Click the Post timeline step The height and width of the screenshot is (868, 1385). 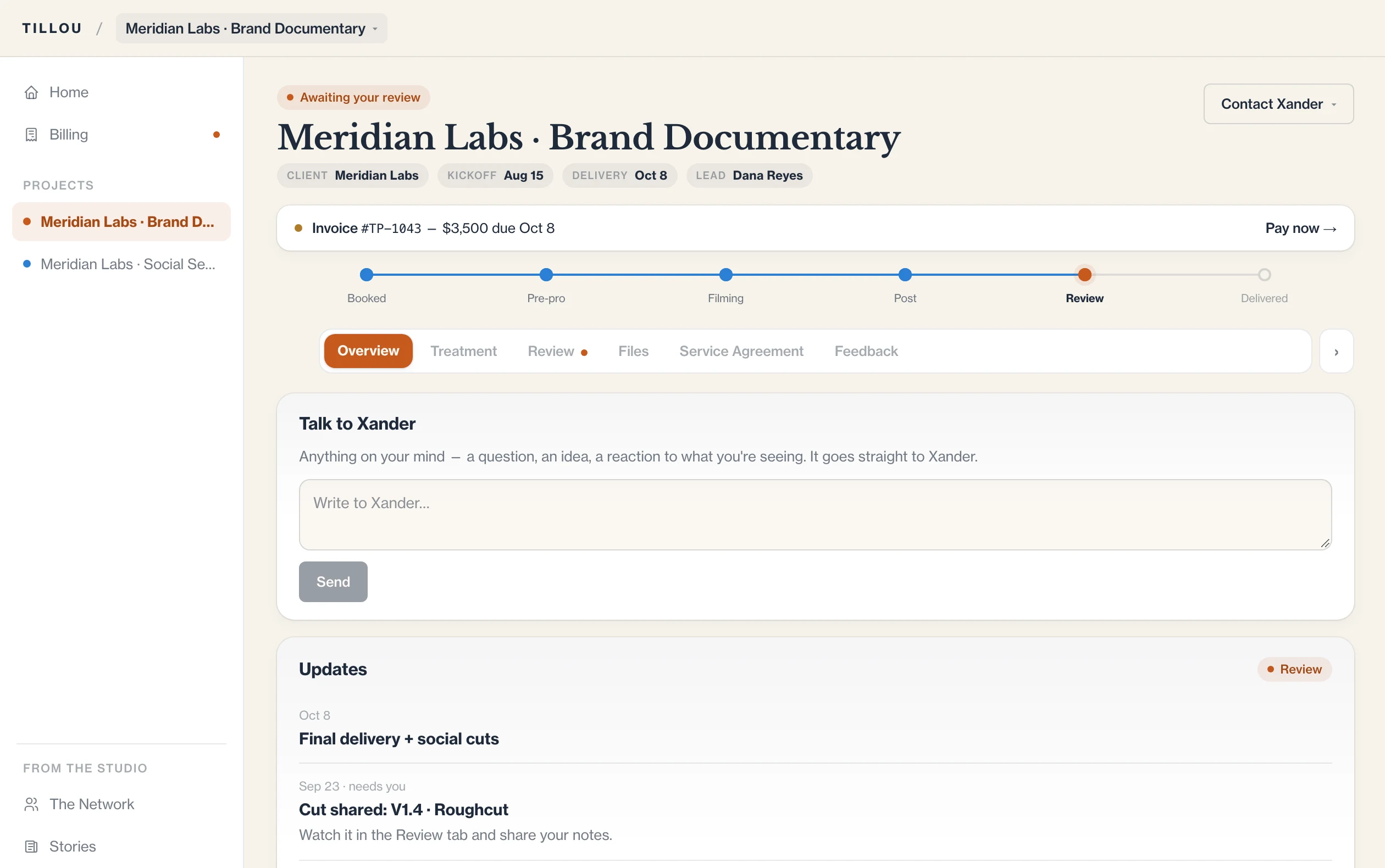pyautogui.click(x=905, y=285)
